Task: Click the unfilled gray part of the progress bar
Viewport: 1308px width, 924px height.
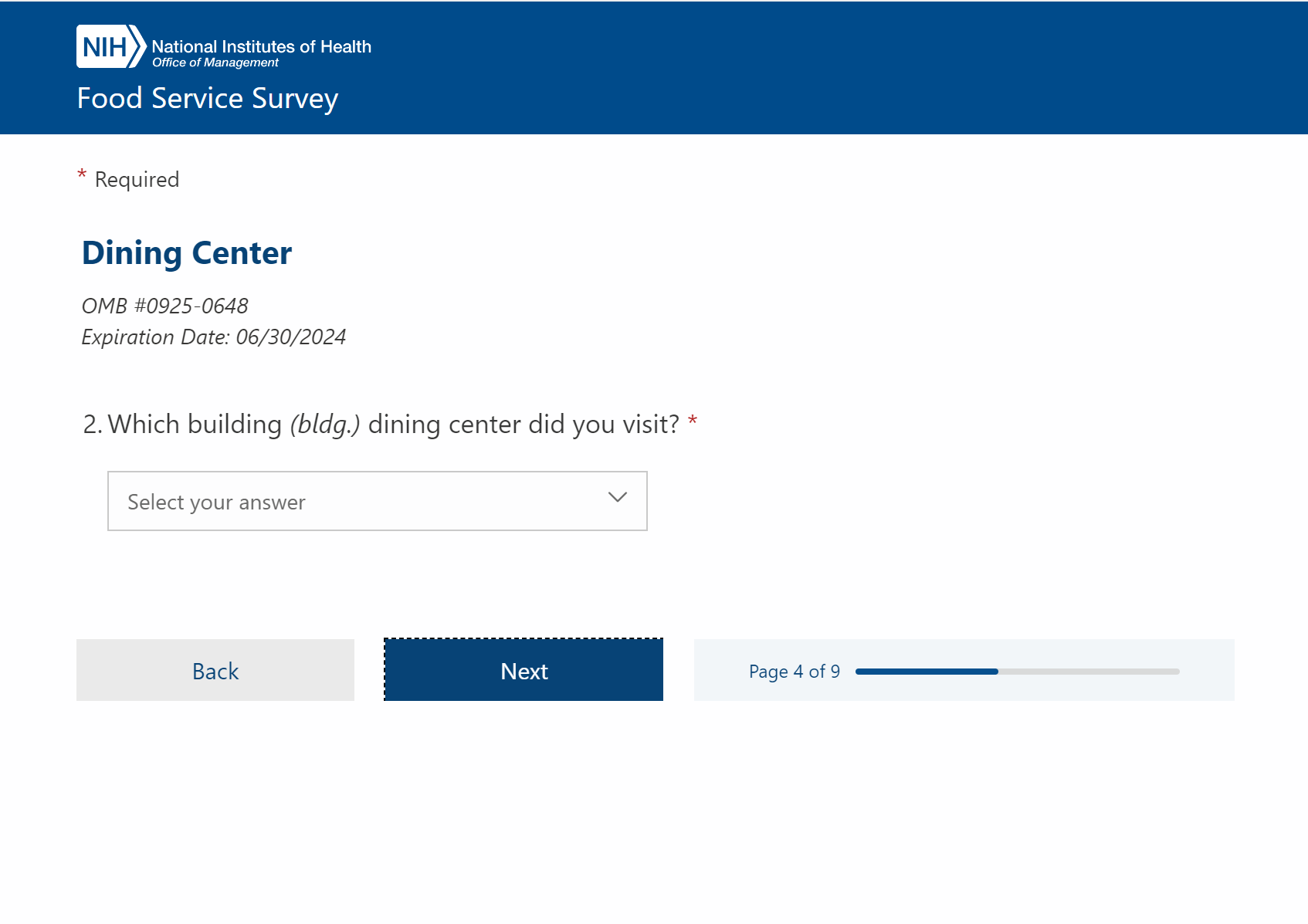Action: [x=1089, y=672]
